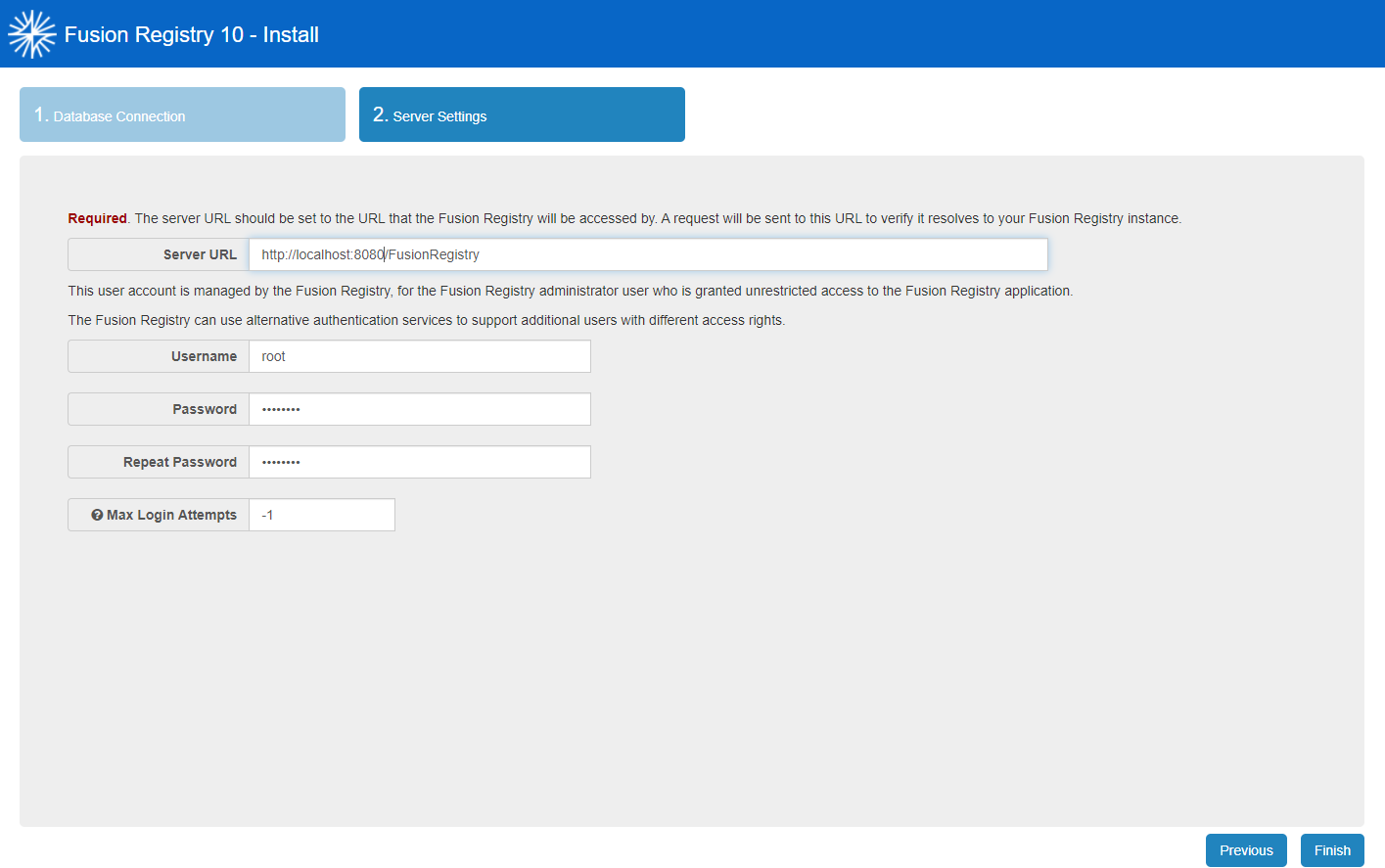Image resolution: width=1385 pixels, height=868 pixels.
Task: Focus the Username input containing root
Action: point(419,356)
